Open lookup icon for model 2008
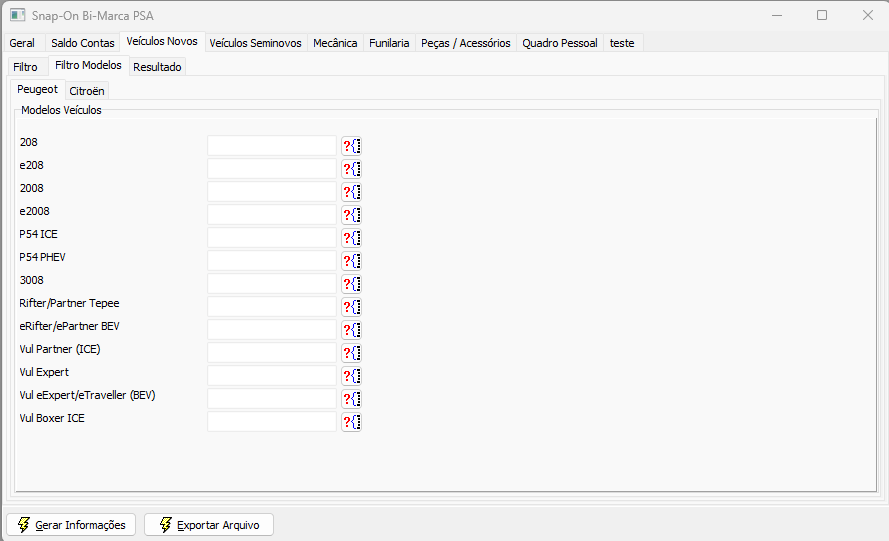This screenshot has height=541, width=889. coord(352,192)
